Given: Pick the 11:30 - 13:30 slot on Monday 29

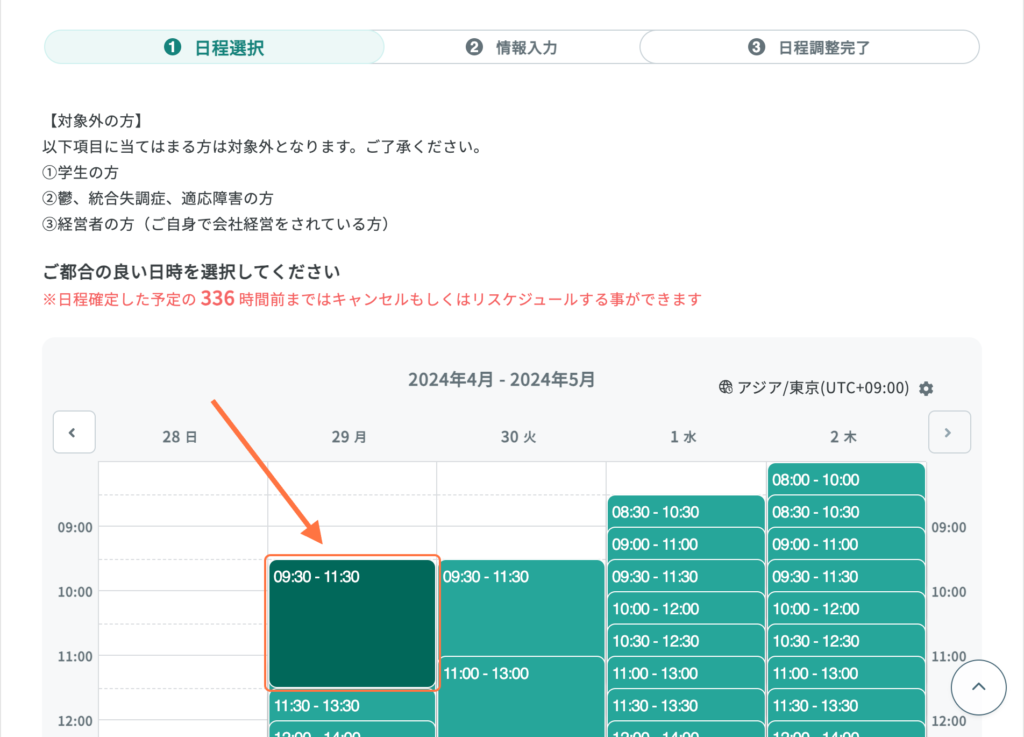Looking at the screenshot, I should click(x=352, y=705).
